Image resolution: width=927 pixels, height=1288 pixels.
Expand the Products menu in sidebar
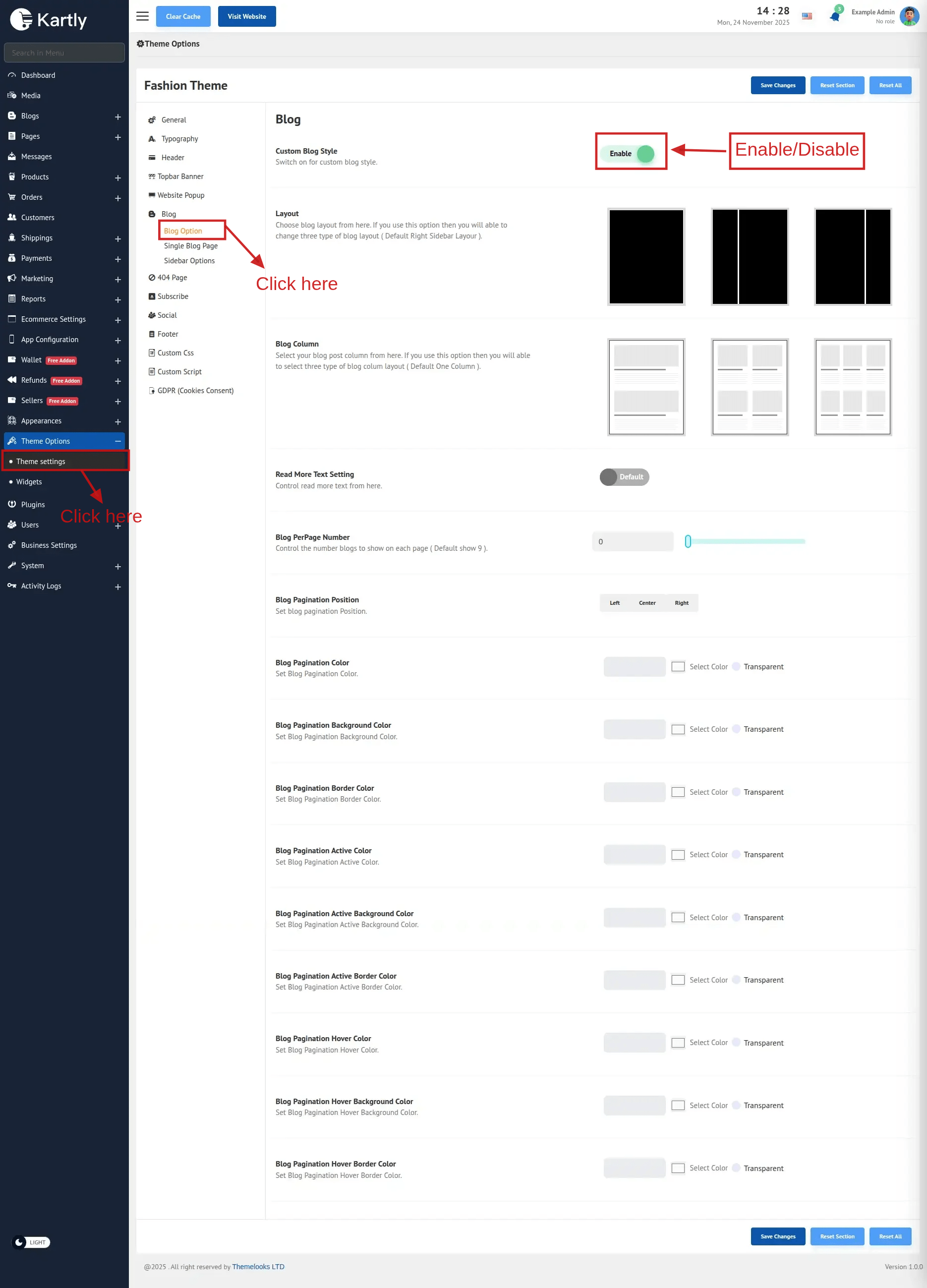pos(117,178)
